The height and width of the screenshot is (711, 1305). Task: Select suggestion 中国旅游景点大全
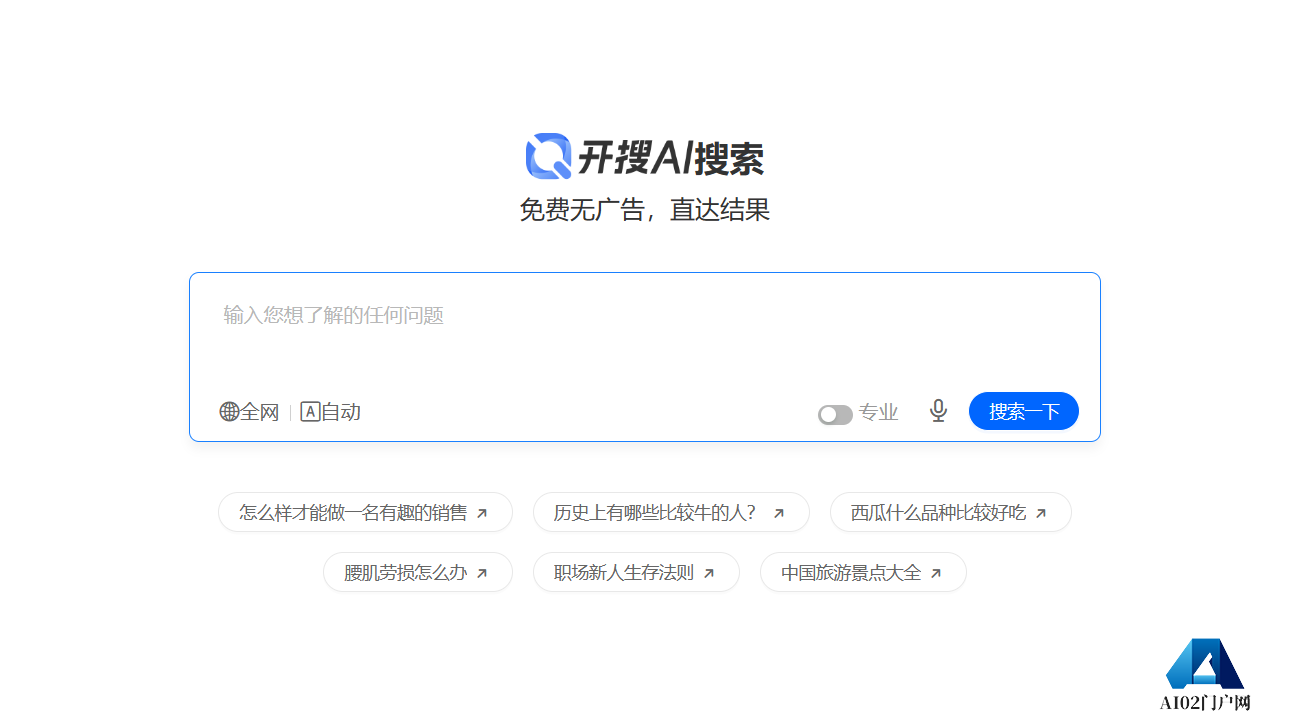(x=863, y=572)
